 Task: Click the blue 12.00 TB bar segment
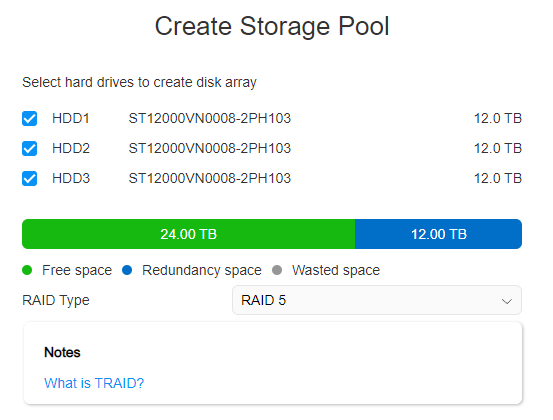[x=438, y=234]
